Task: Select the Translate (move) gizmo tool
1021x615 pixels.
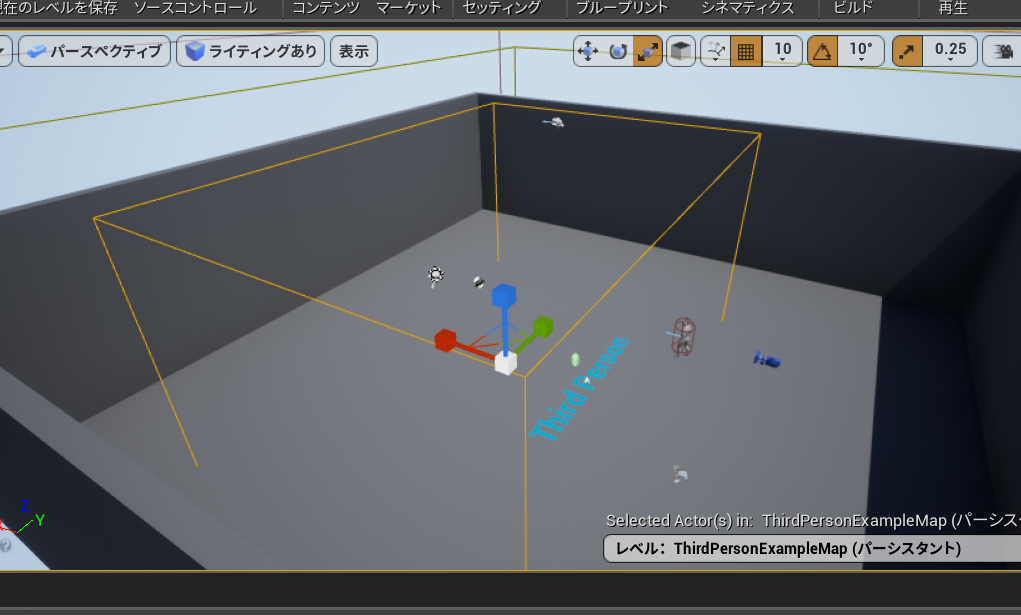Action: tap(588, 51)
